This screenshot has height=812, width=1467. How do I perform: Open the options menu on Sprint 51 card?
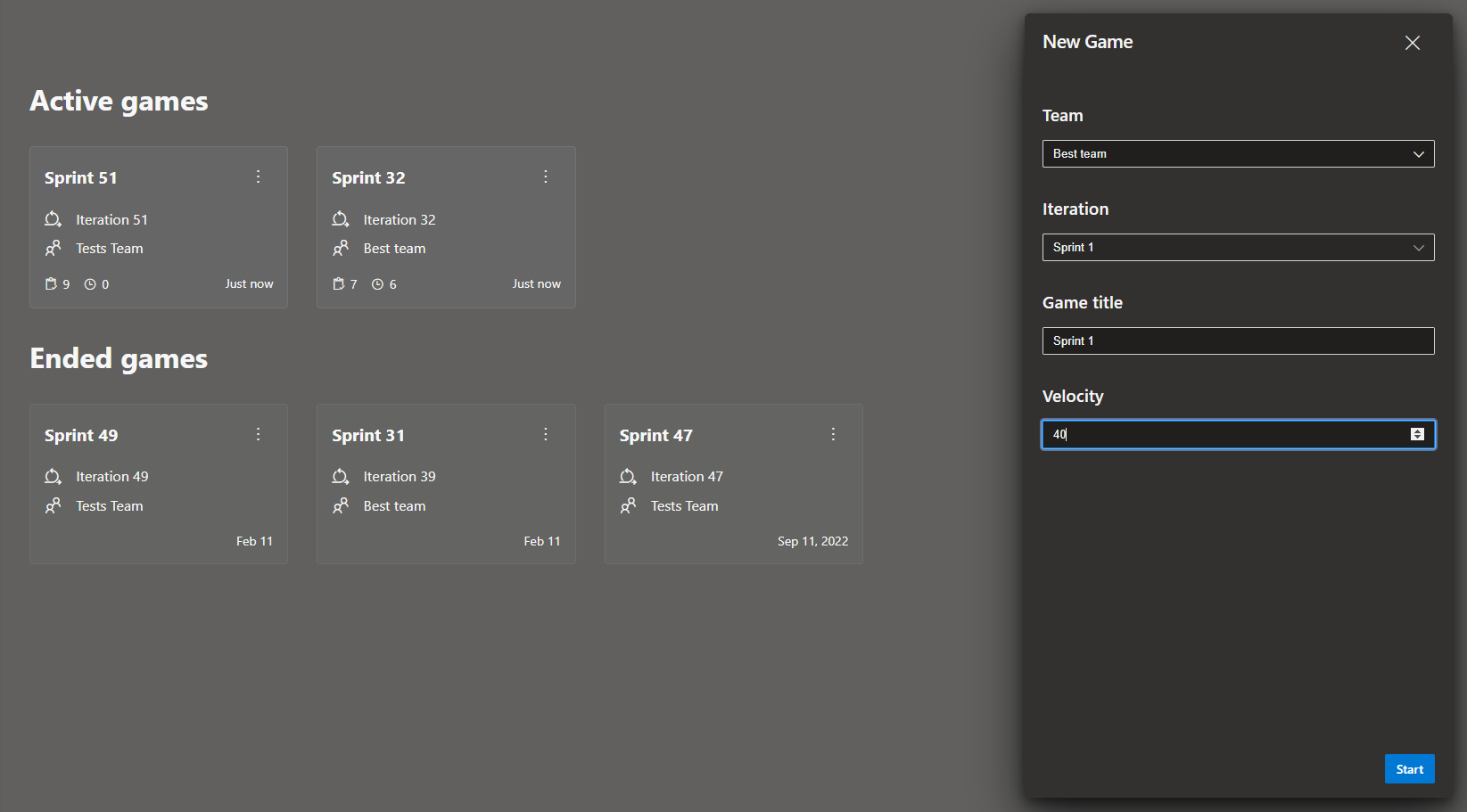click(x=258, y=176)
